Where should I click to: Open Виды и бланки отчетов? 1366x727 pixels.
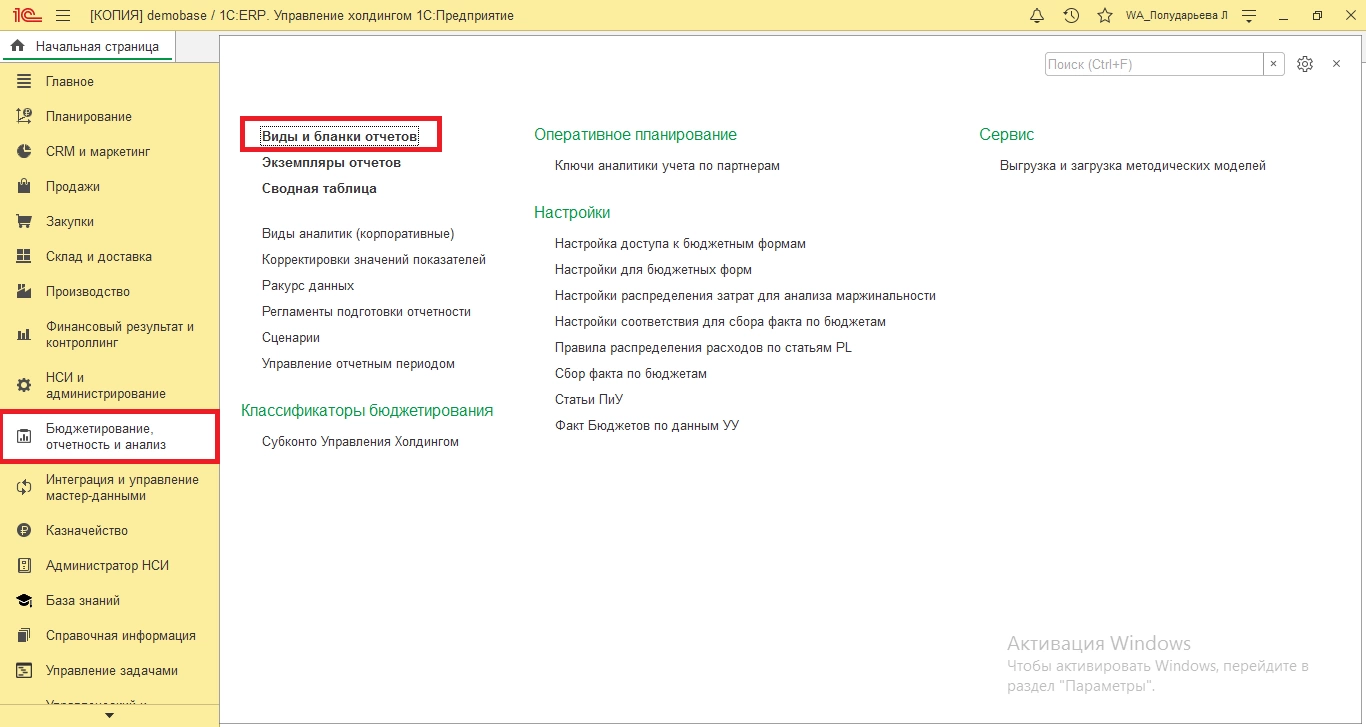[339, 135]
